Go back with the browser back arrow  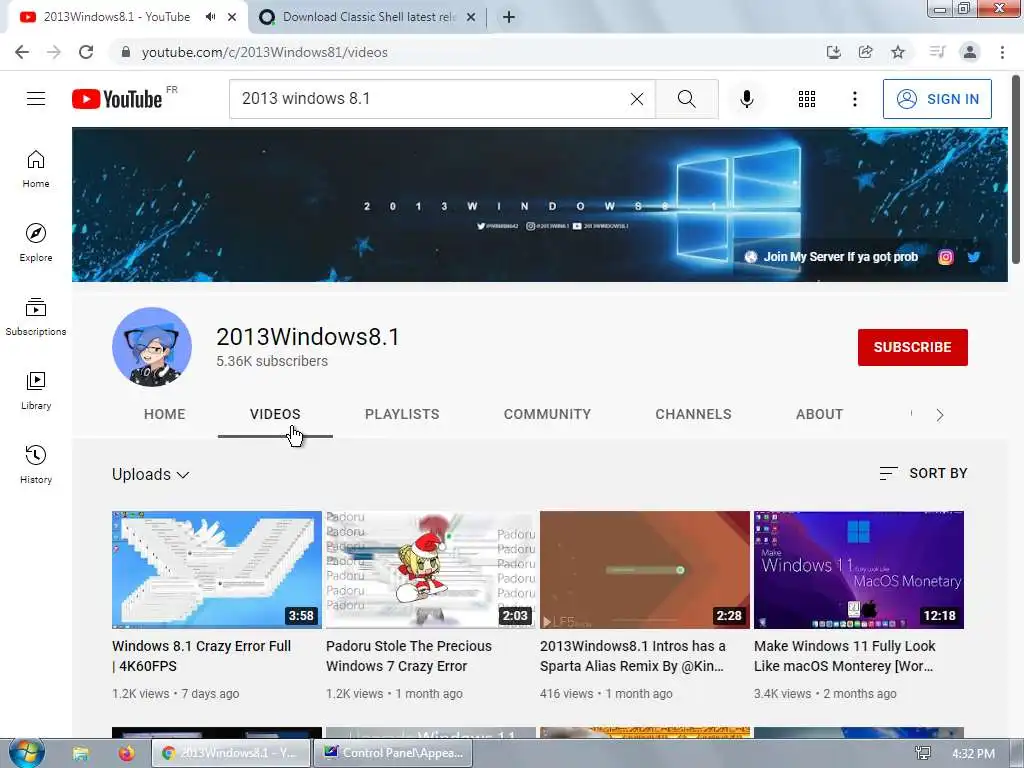(x=22, y=52)
